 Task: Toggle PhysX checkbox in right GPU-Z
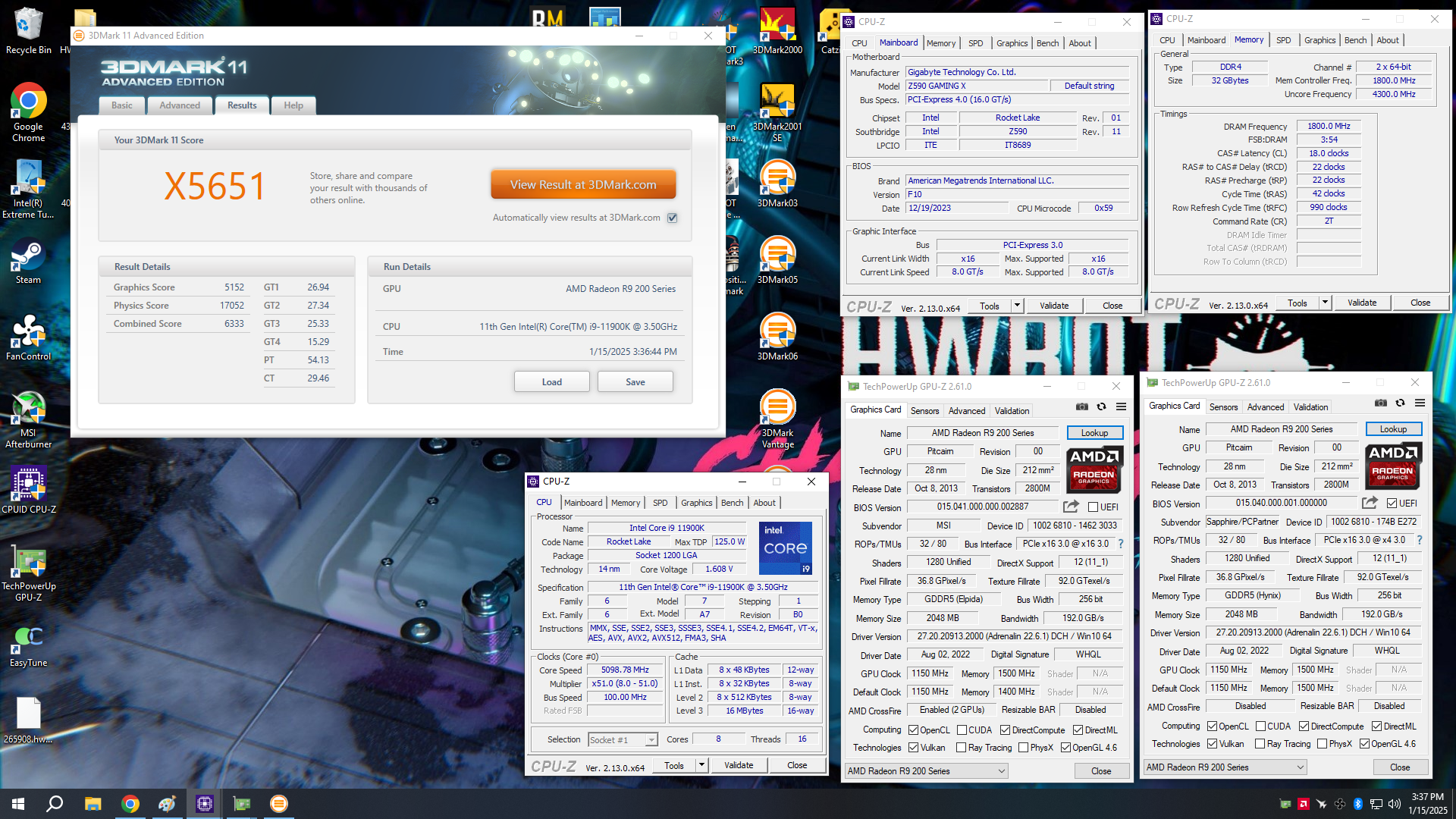[1322, 744]
